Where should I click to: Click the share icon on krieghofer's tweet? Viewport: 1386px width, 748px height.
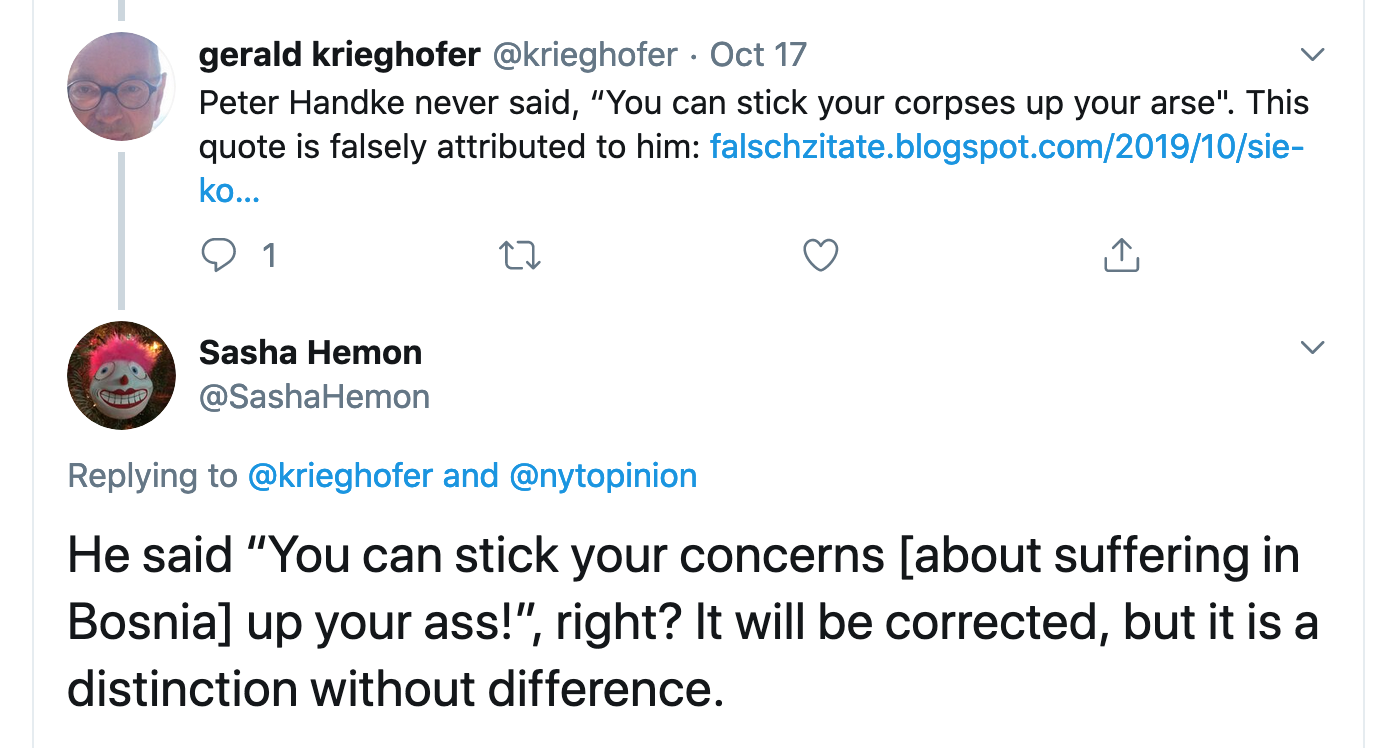click(x=1121, y=257)
